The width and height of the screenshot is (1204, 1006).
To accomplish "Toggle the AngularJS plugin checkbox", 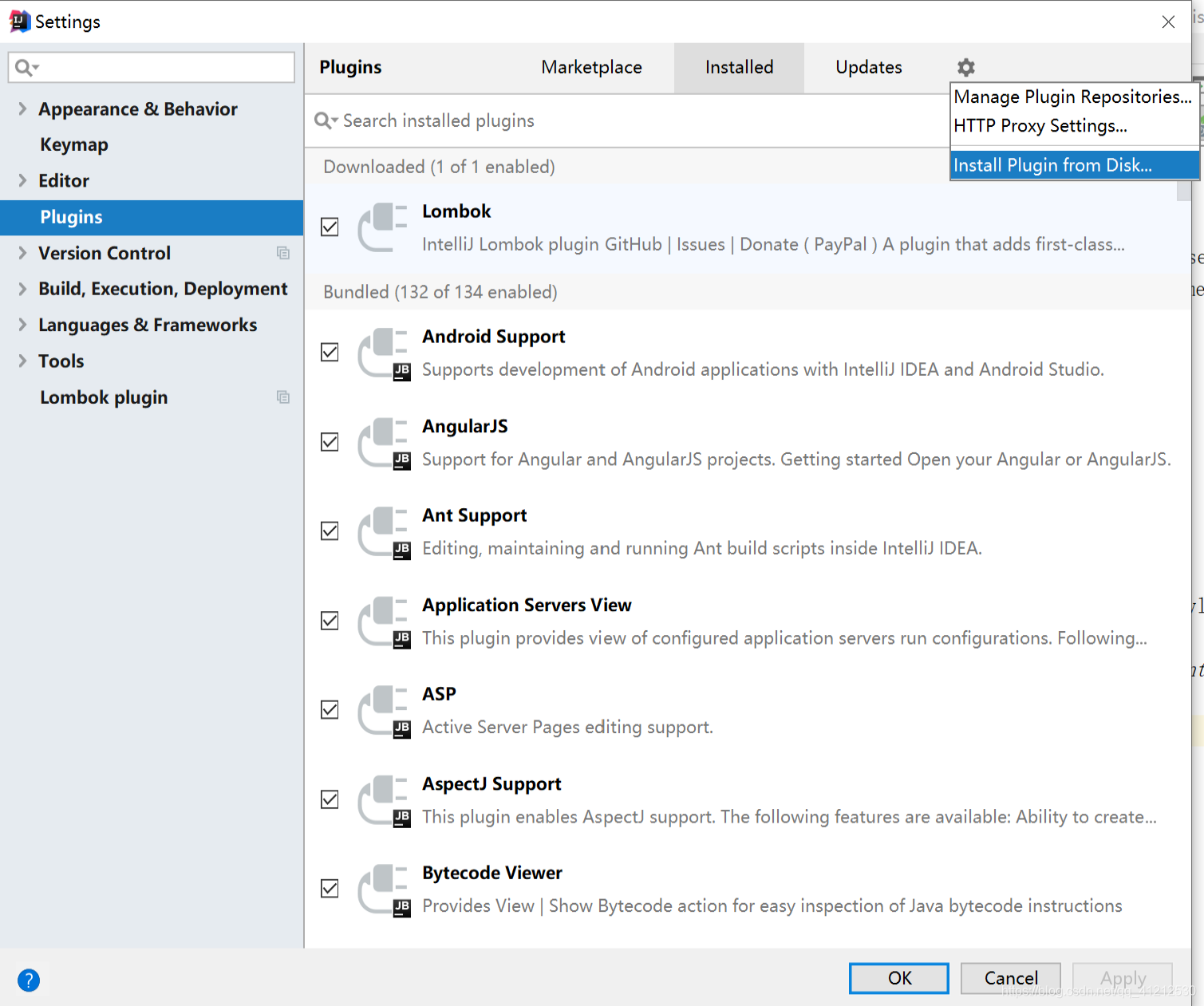I will point(330,442).
